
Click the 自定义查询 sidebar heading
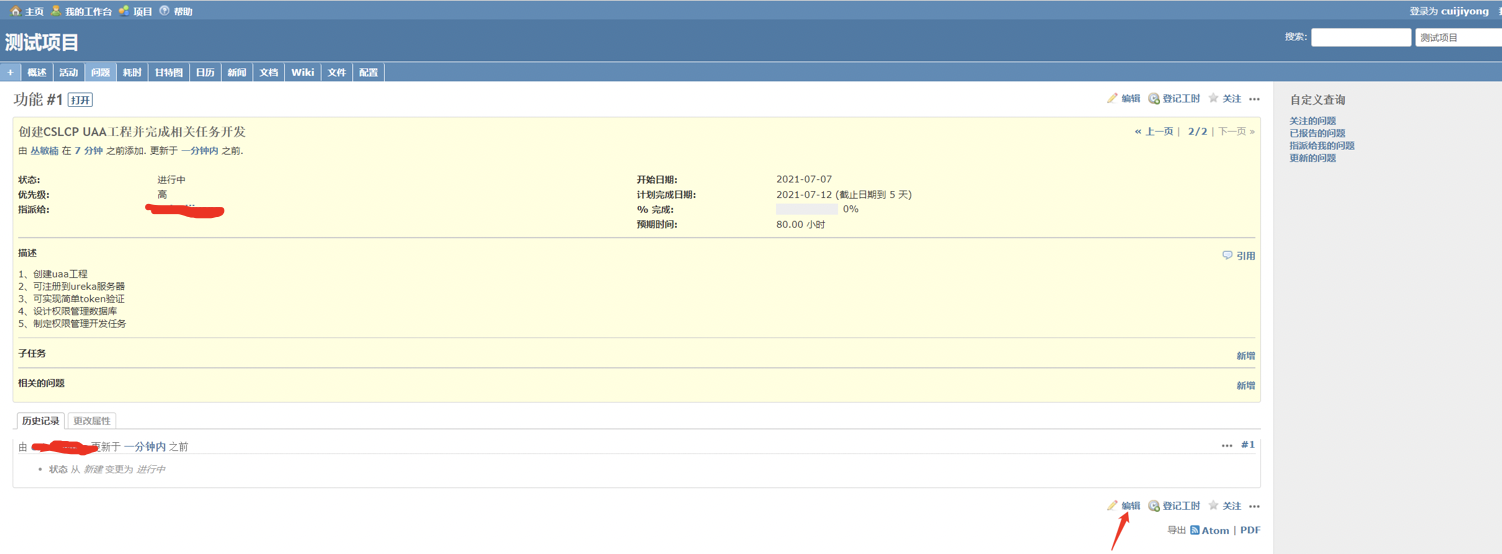click(x=1317, y=100)
